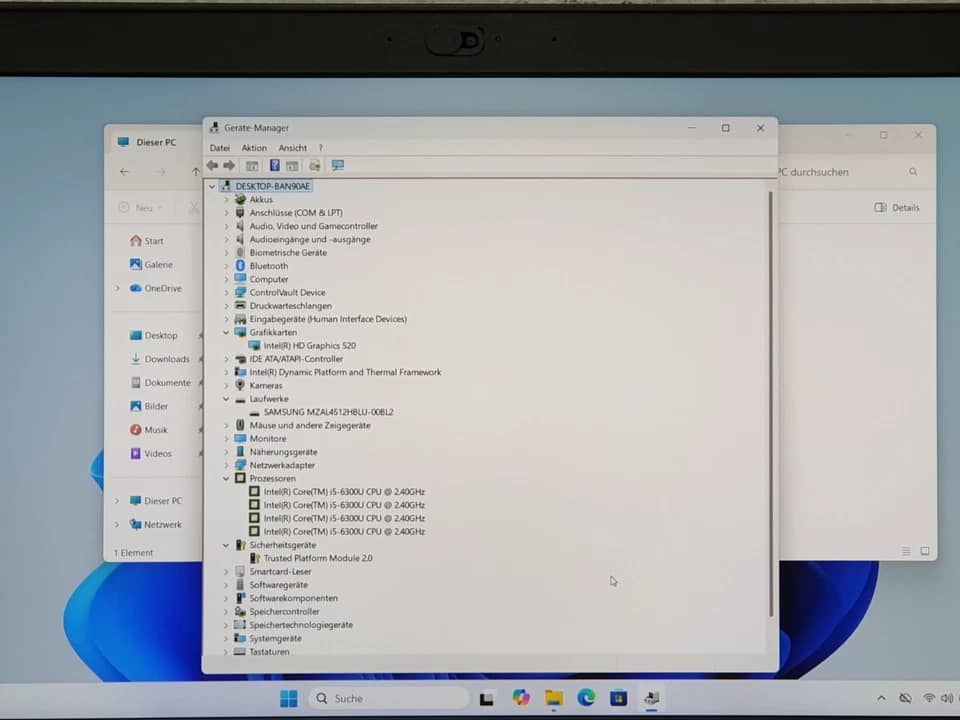Collapse the Grafikkarten category

226,332
